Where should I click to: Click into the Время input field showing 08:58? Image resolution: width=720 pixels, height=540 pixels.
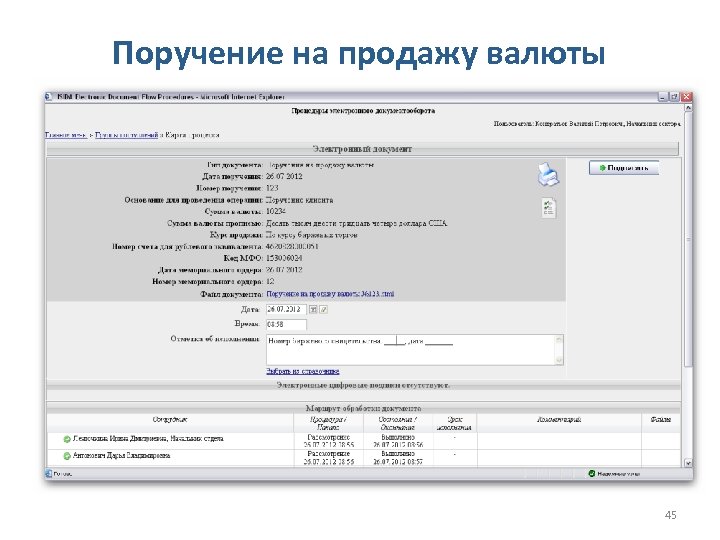point(287,324)
